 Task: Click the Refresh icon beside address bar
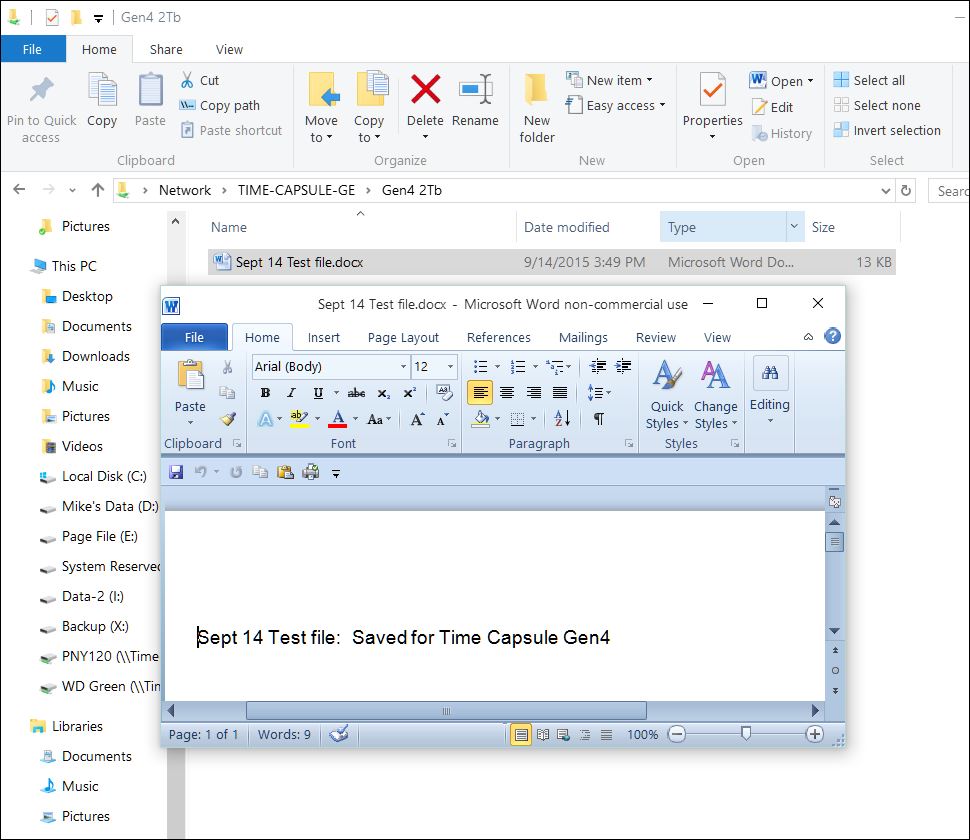[906, 191]
